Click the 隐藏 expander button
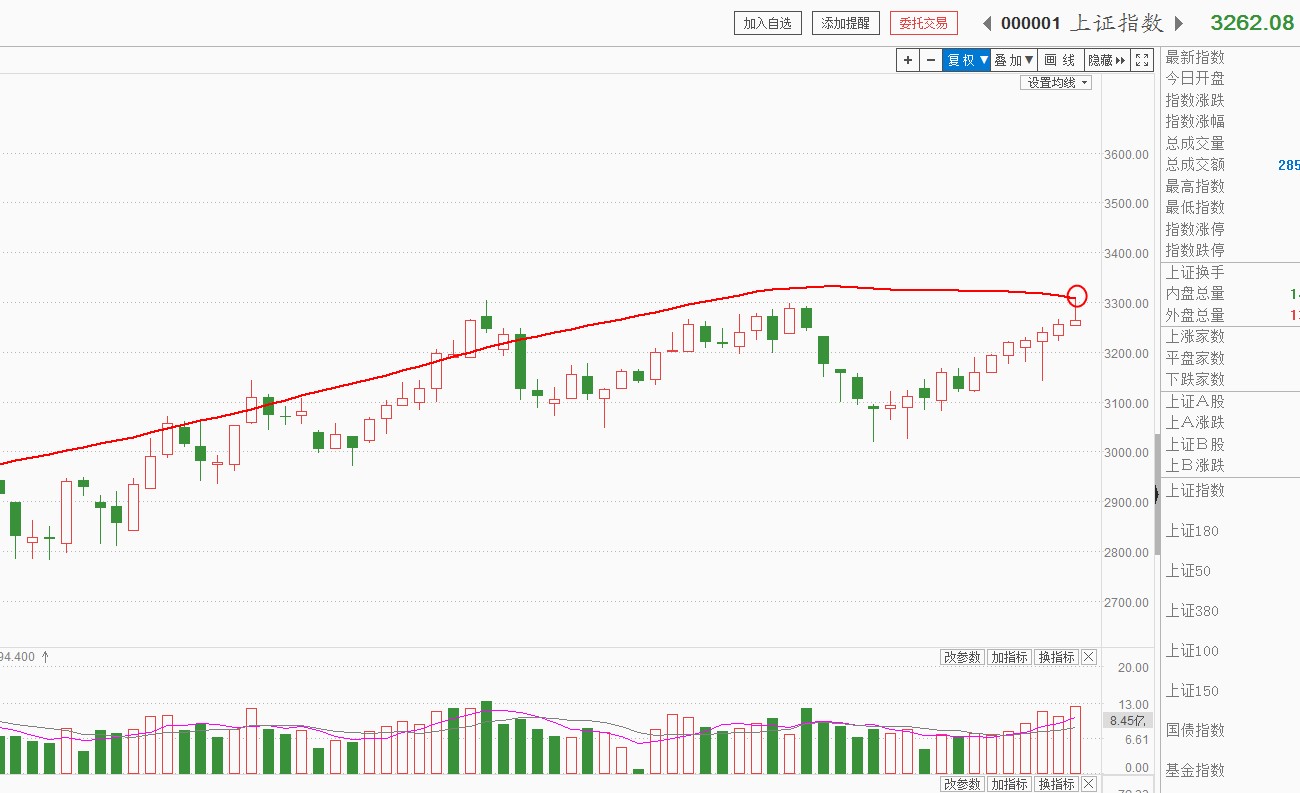The width and height of the screenshot is (1300, 793). point(1107,60)
